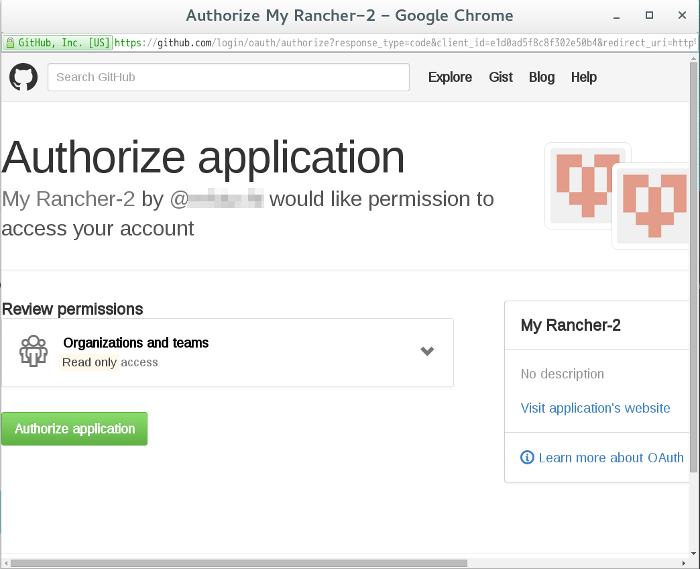700x569 pixels.
Task: Select the github.com URL in address bar
Action: [x=404, y=43]
